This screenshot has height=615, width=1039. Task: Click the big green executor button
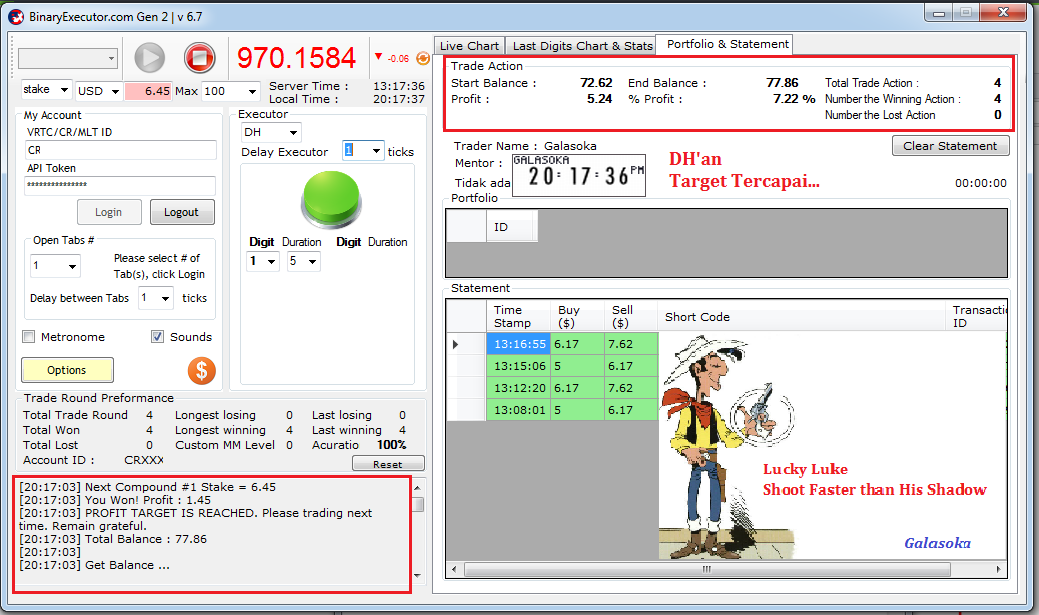coord(331,199)
